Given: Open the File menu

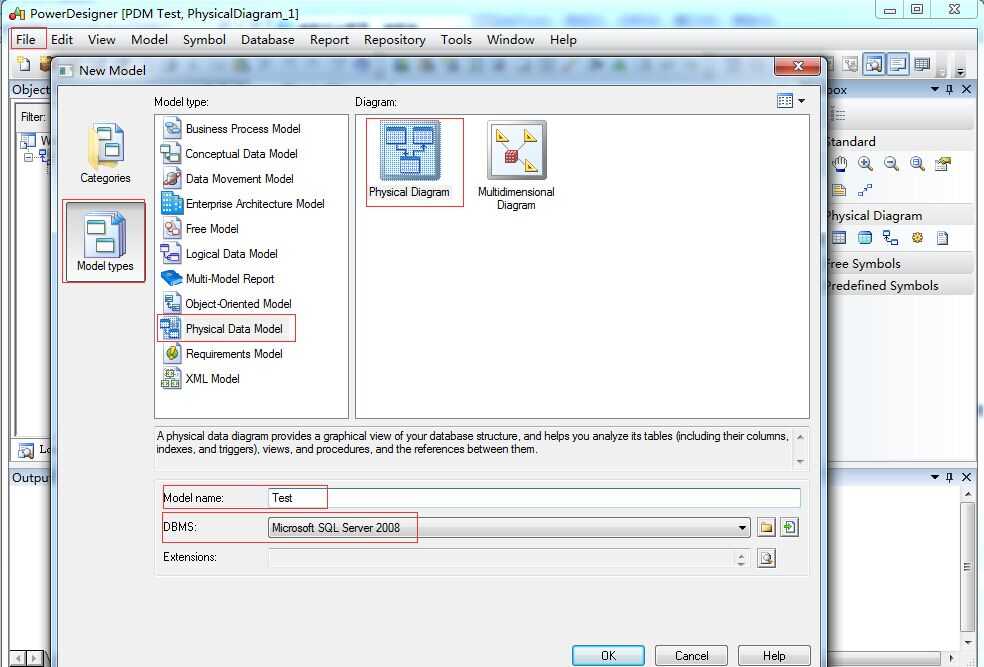Looking at the screenshot, I should (x=26, y=40).
